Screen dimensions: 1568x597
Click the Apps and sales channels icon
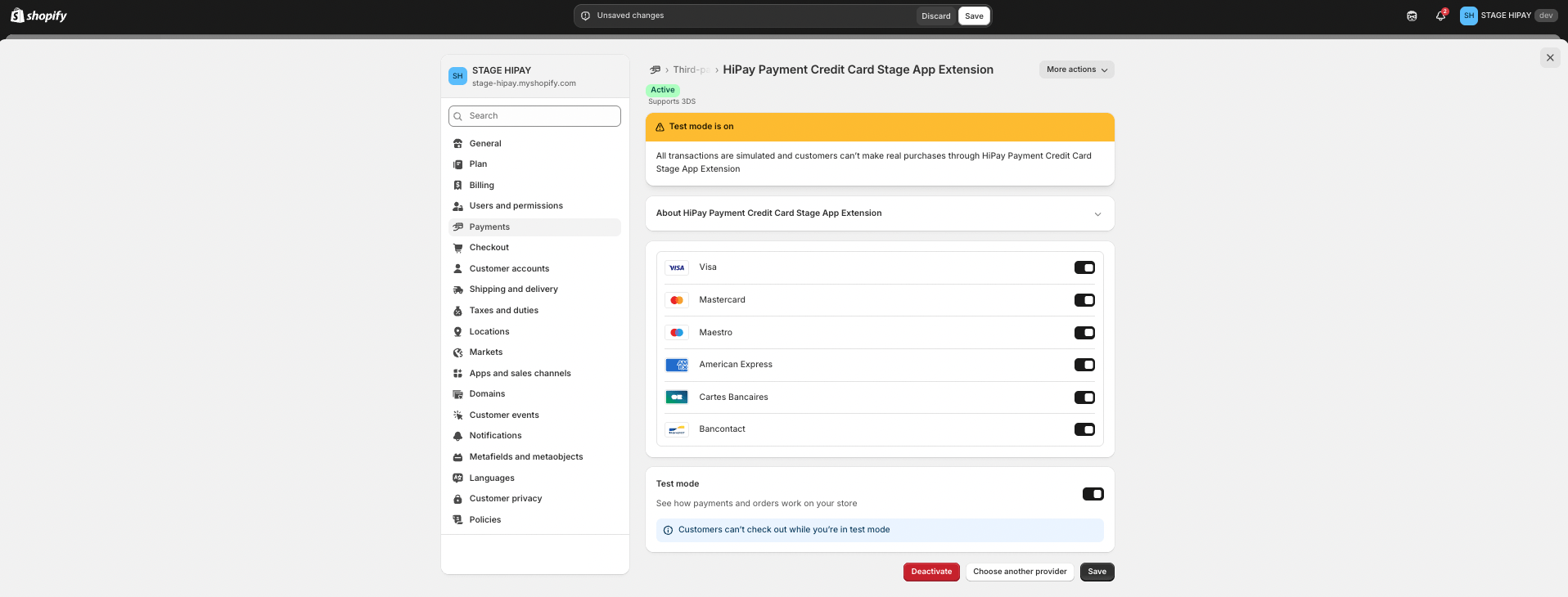(458, 374)
